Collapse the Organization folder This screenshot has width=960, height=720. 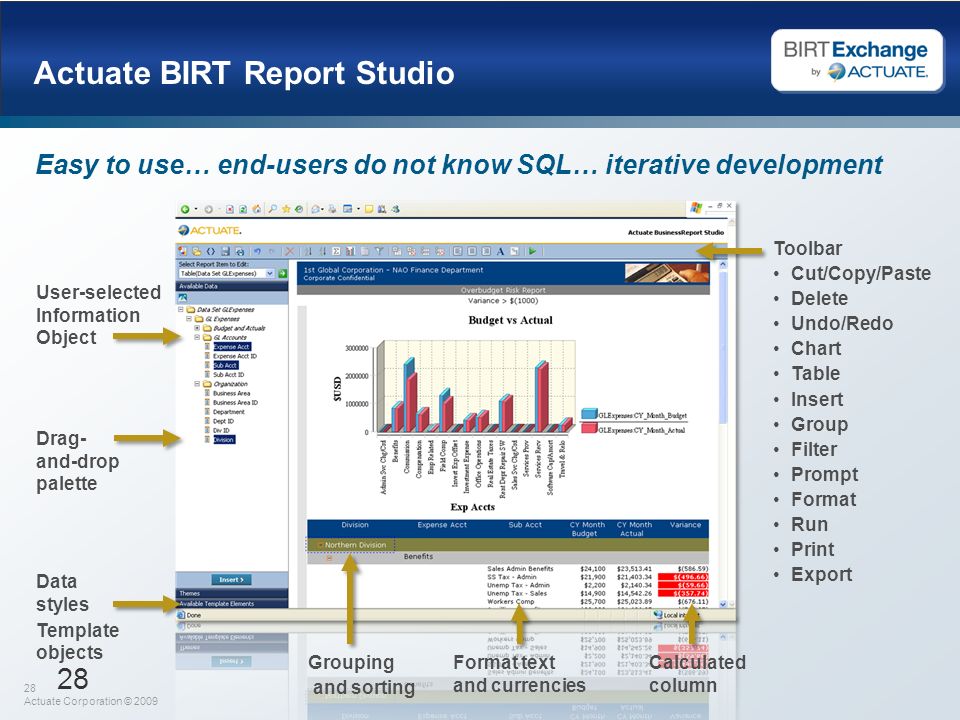pos(197,384)
